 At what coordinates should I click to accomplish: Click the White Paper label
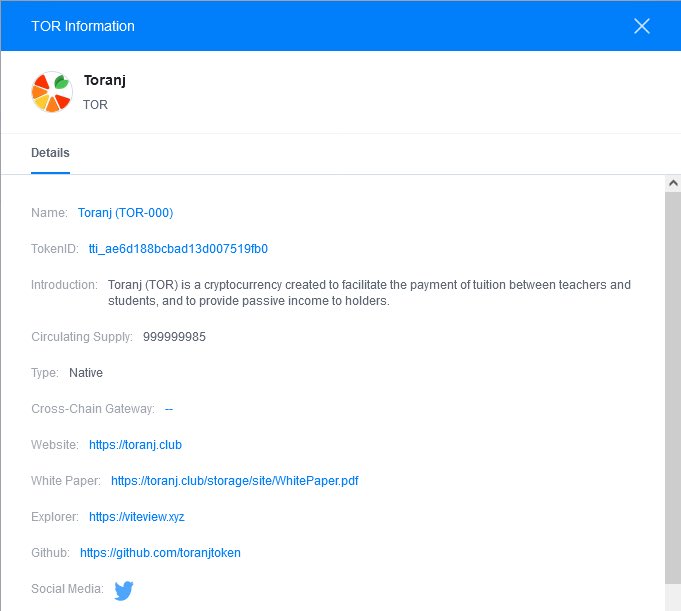click(66, 481)
